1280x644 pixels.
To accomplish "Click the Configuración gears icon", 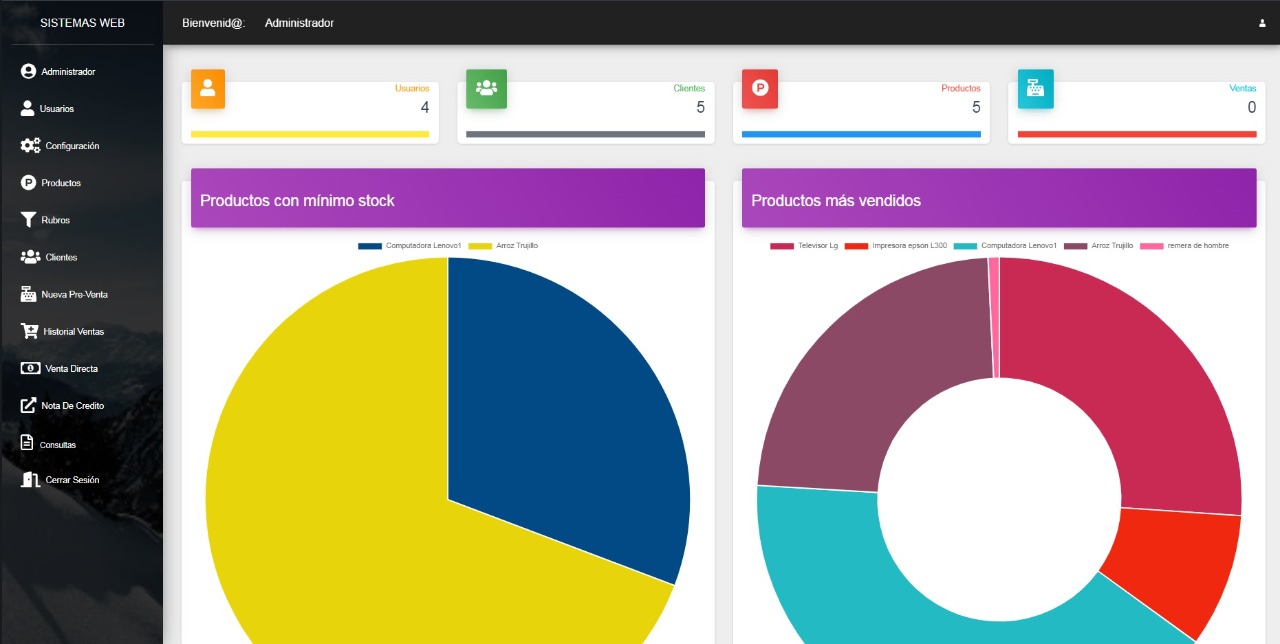I will [x=30, y=146].
